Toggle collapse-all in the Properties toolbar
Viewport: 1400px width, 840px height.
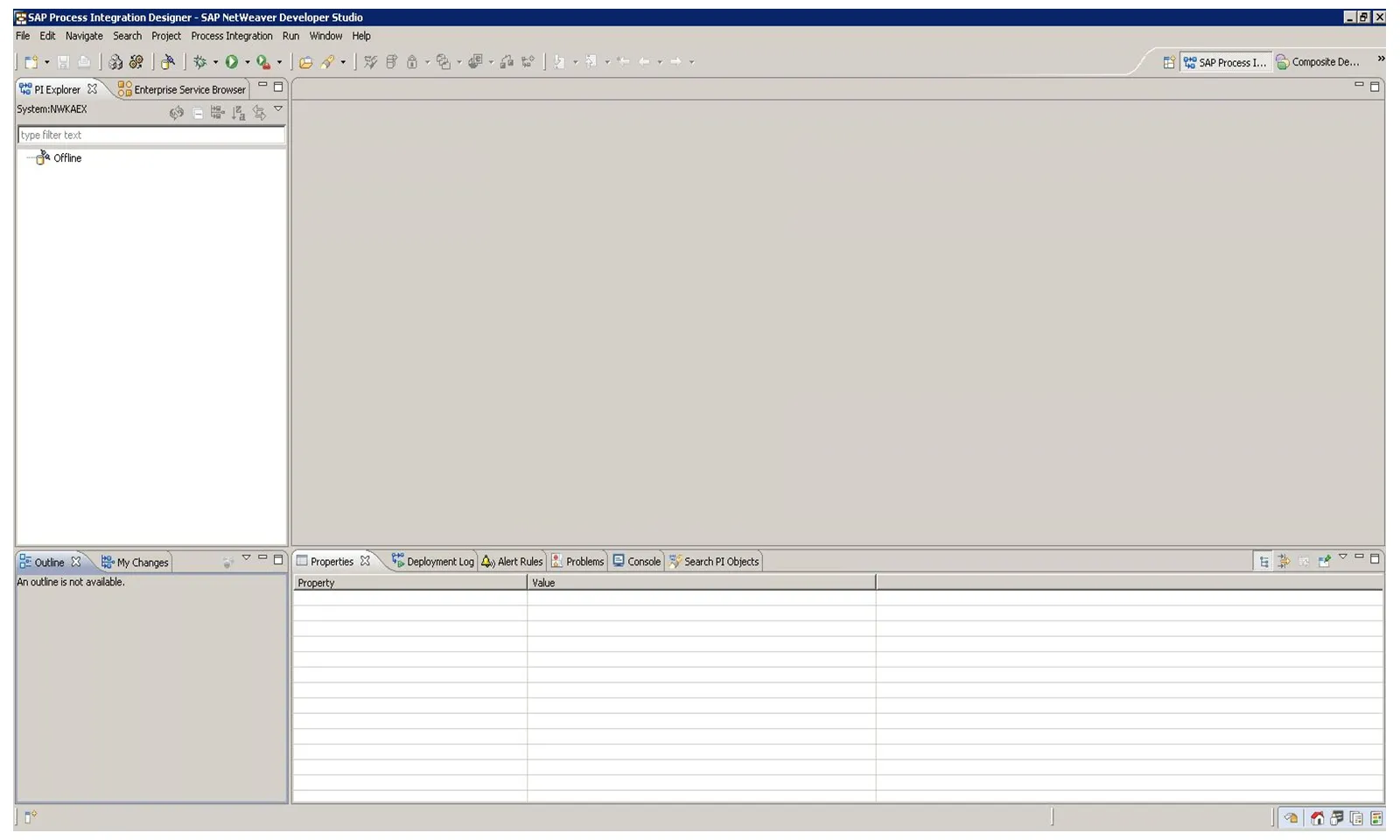pyautogui.click(x=1284, y=561)
